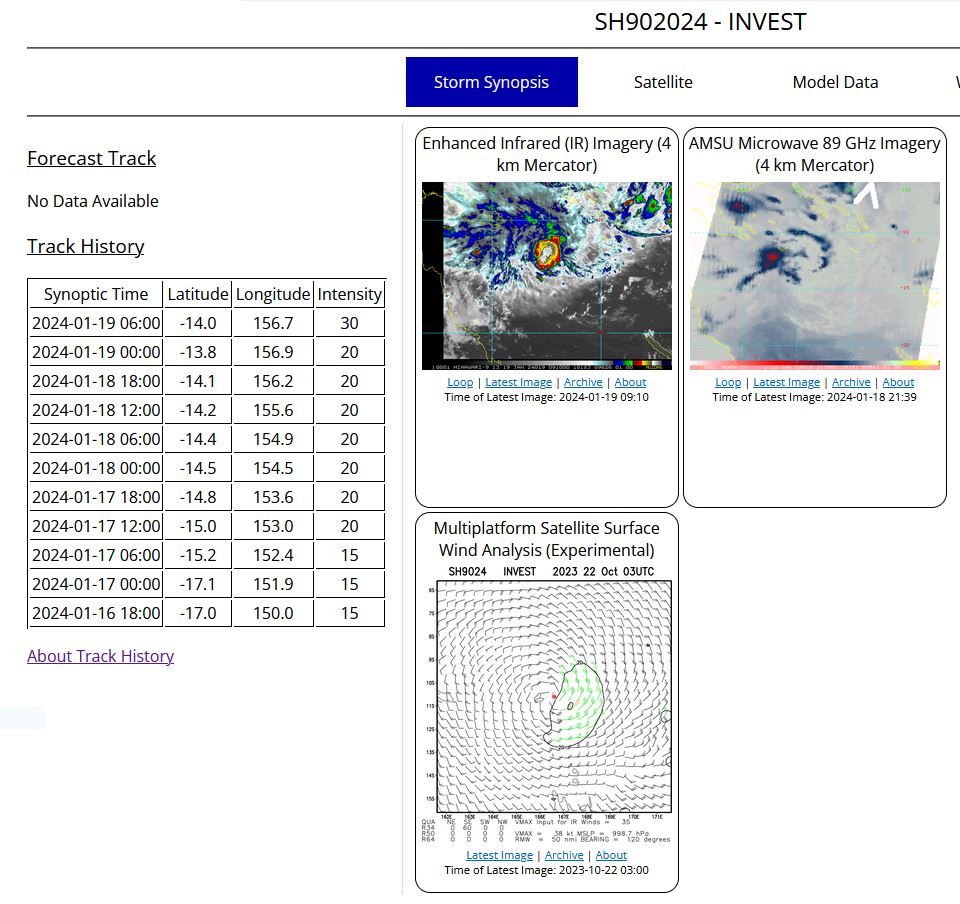
Task: Click the Synoptic Time column header
Action: pyautogui.click(x=96, y=294)
